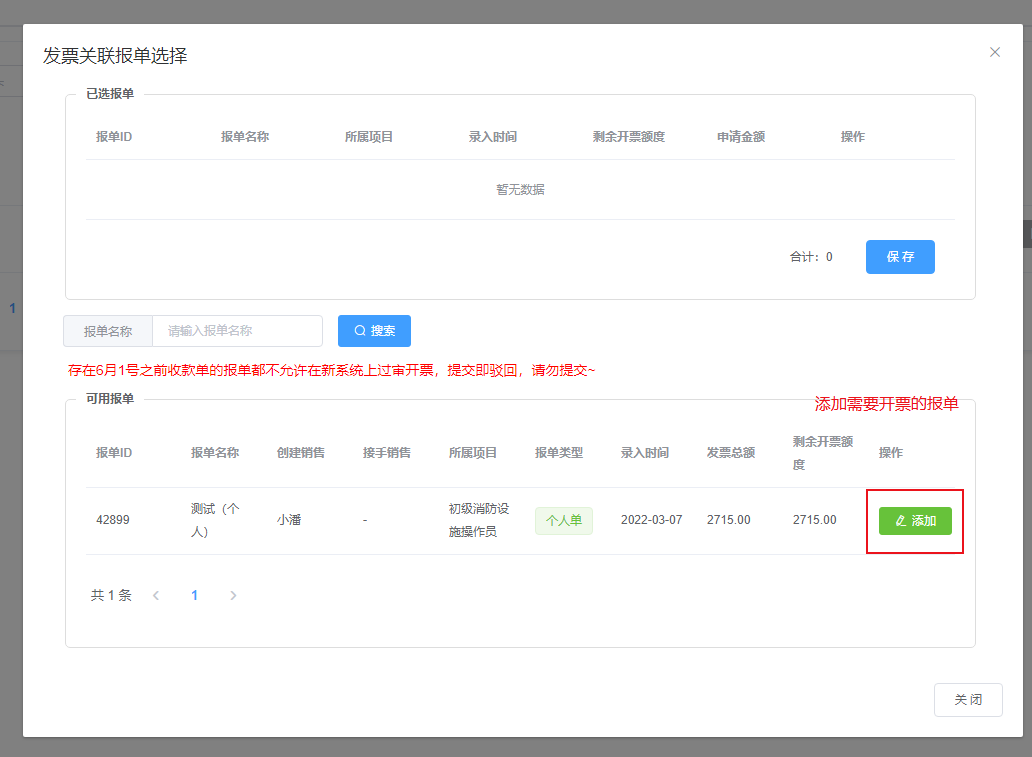
Task: Click the 录入时间 header in the 已选报单 table
Action: click(x=492, y=137)
